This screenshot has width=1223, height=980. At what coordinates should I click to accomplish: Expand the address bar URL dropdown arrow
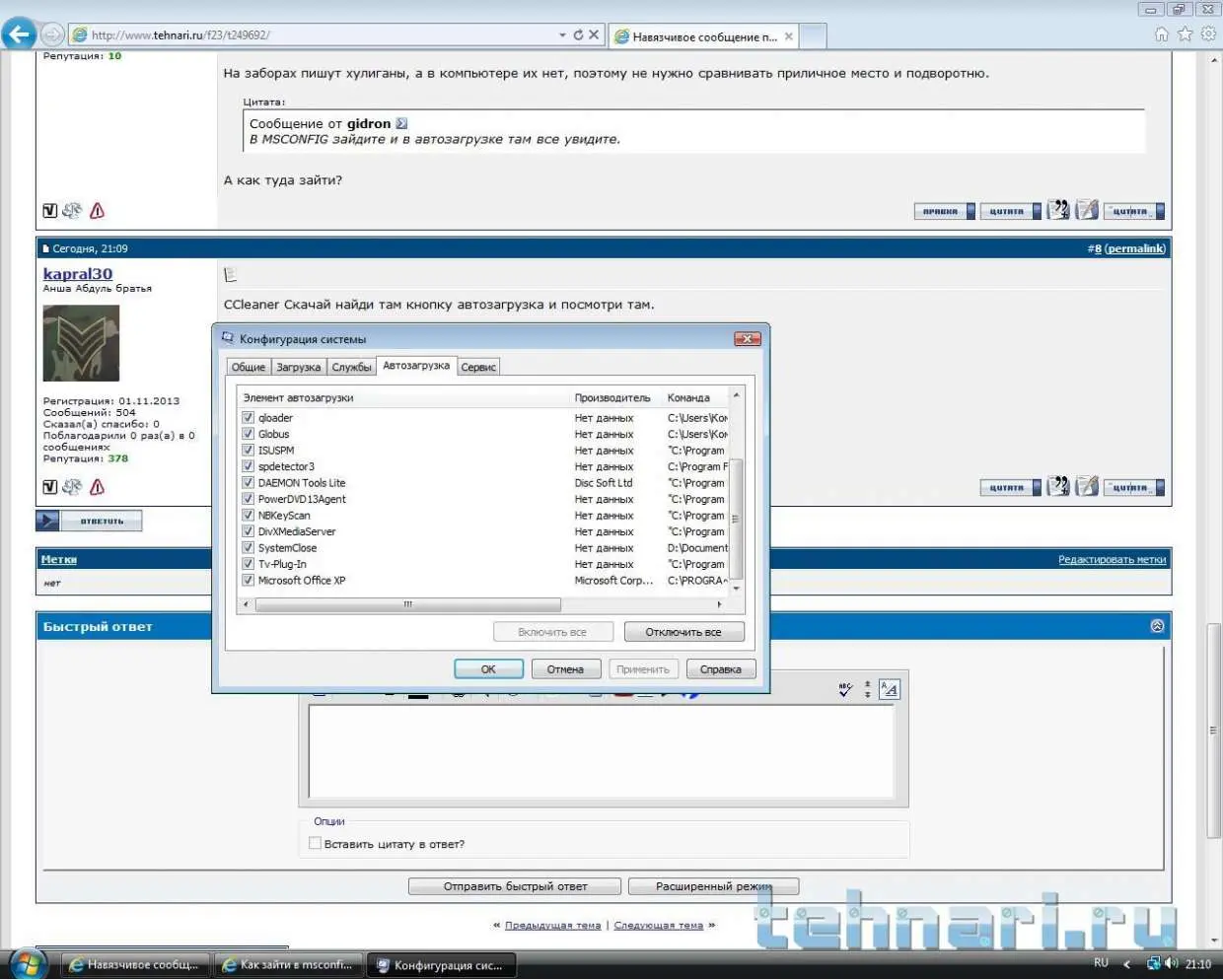[562, 35]
